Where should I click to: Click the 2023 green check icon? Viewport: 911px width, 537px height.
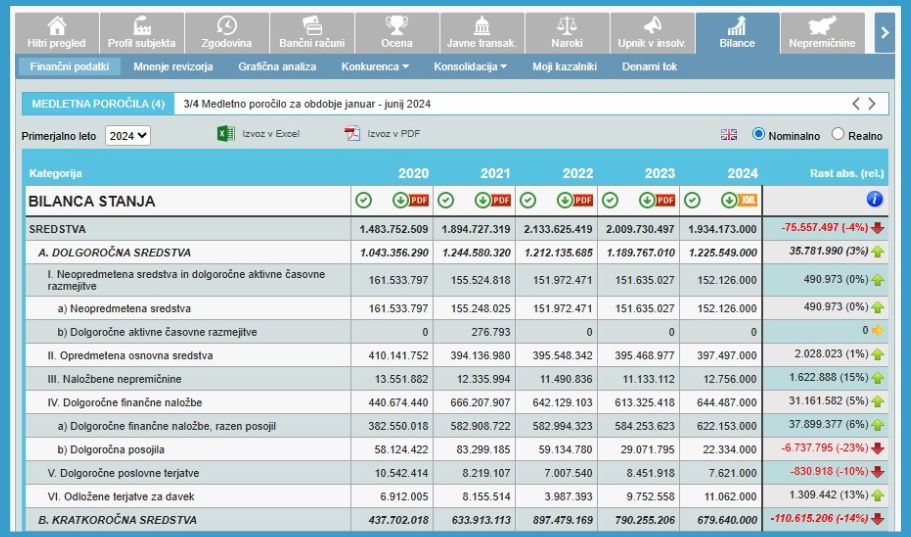point(610,201)
